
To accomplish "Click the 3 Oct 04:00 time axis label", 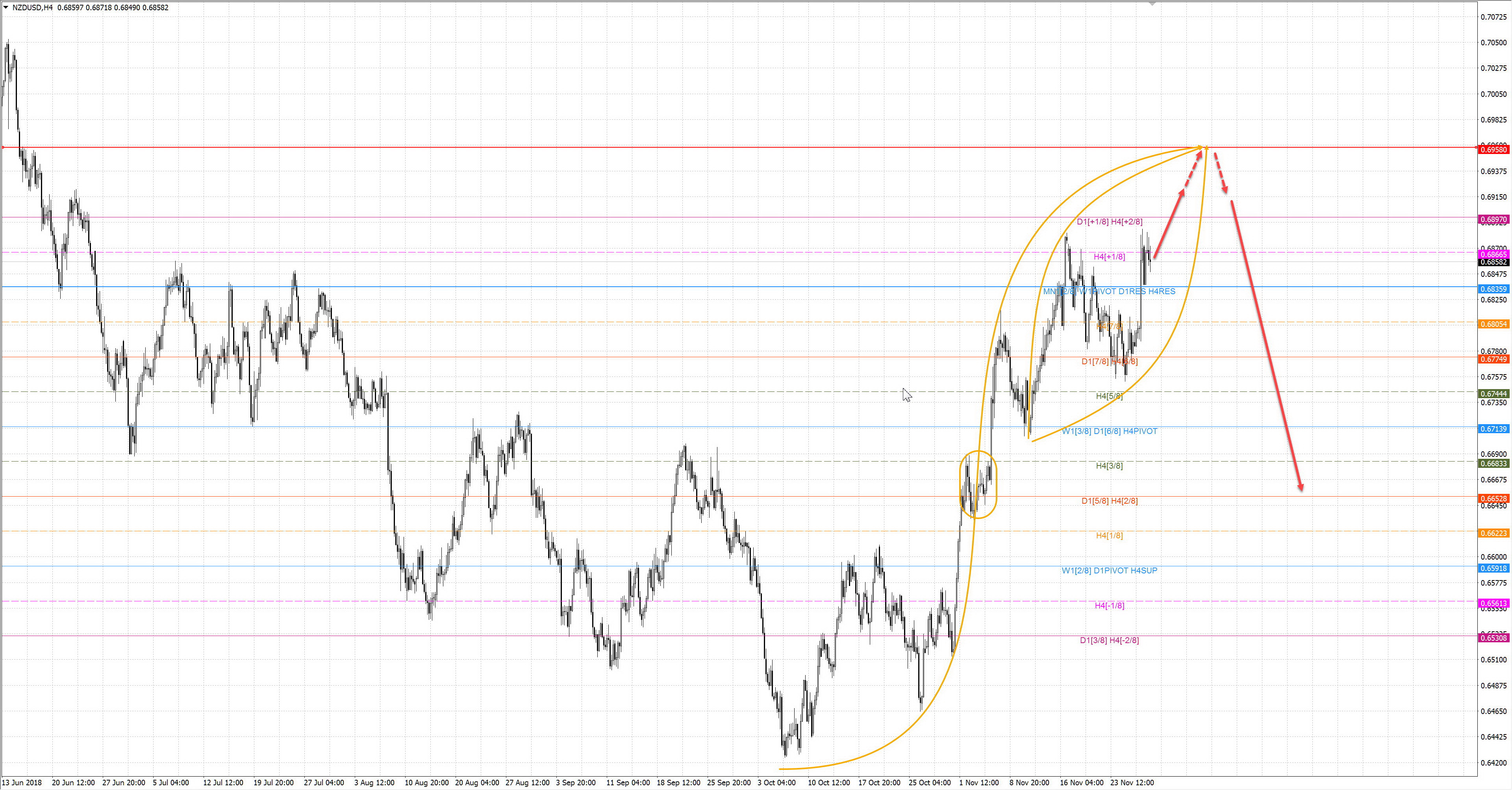I will (776, 783).
